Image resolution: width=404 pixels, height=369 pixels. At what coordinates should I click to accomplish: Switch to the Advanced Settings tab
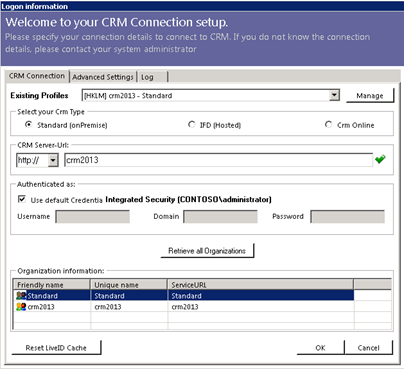(103, 77)
